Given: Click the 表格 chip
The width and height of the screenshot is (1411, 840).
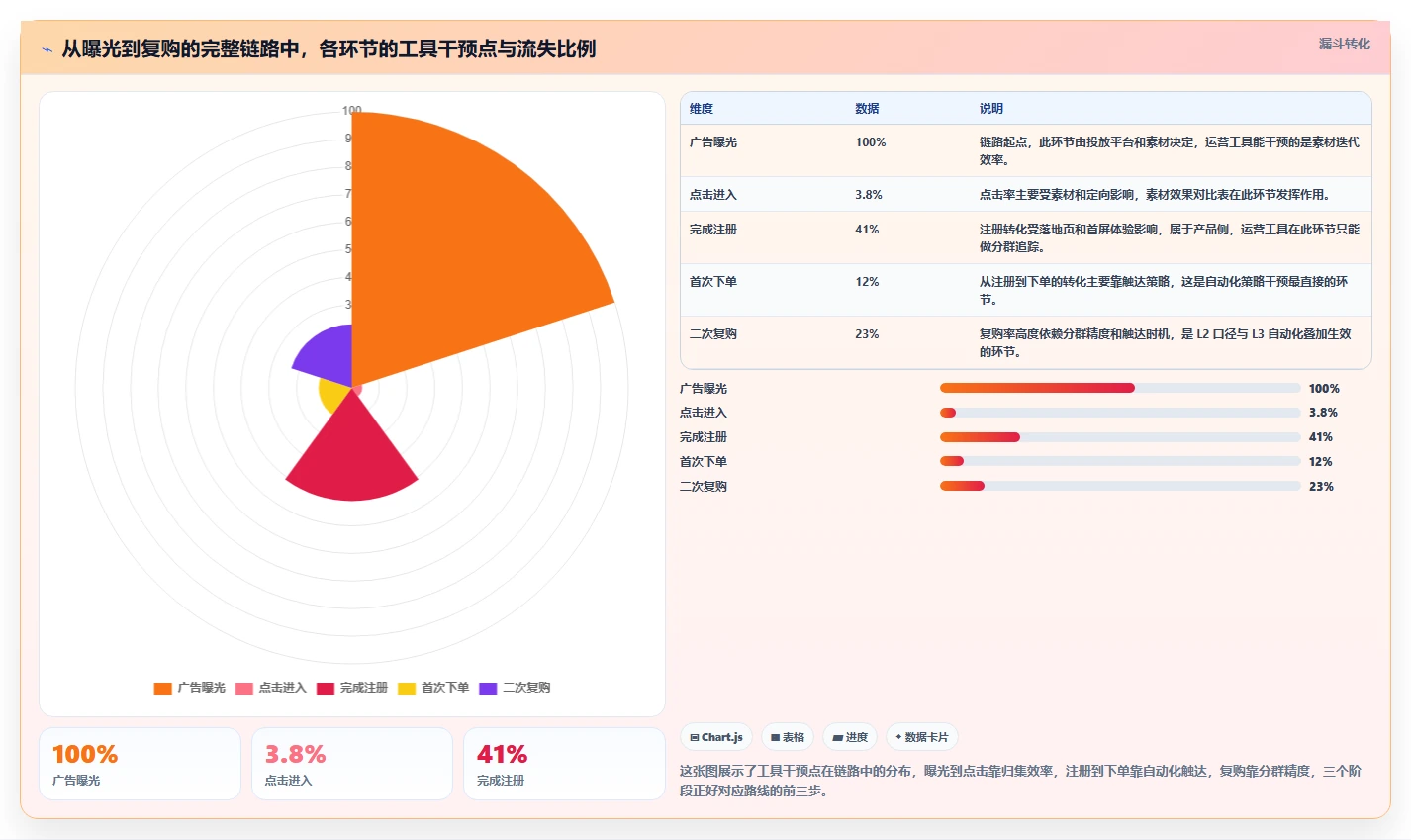Looking at the screenshot, I should (x=788, y=737).
